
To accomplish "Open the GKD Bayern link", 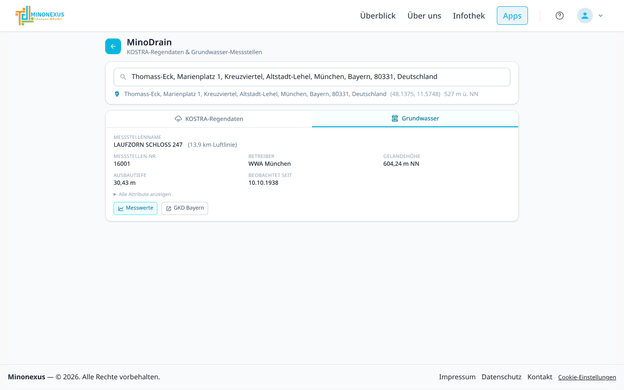I will click(185, 208).
